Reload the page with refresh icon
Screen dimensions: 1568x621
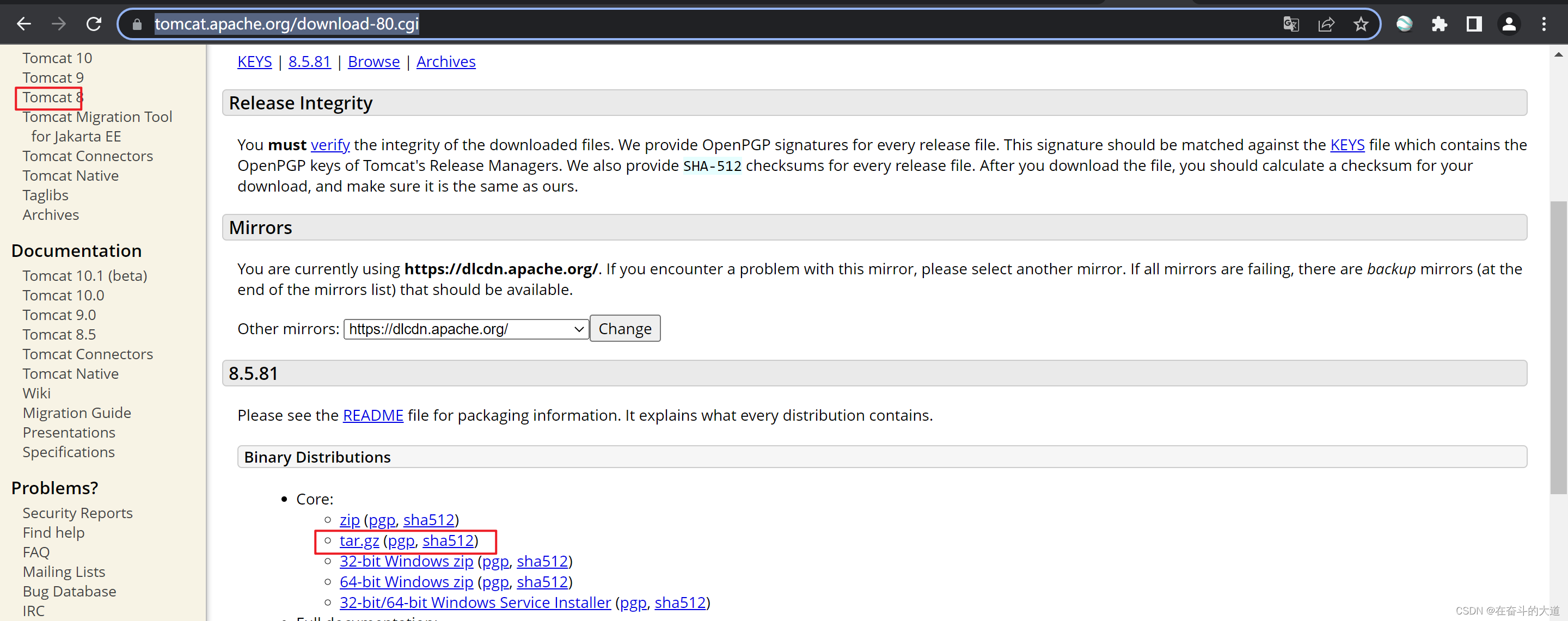pyautogui.click(x=94, y=24)
